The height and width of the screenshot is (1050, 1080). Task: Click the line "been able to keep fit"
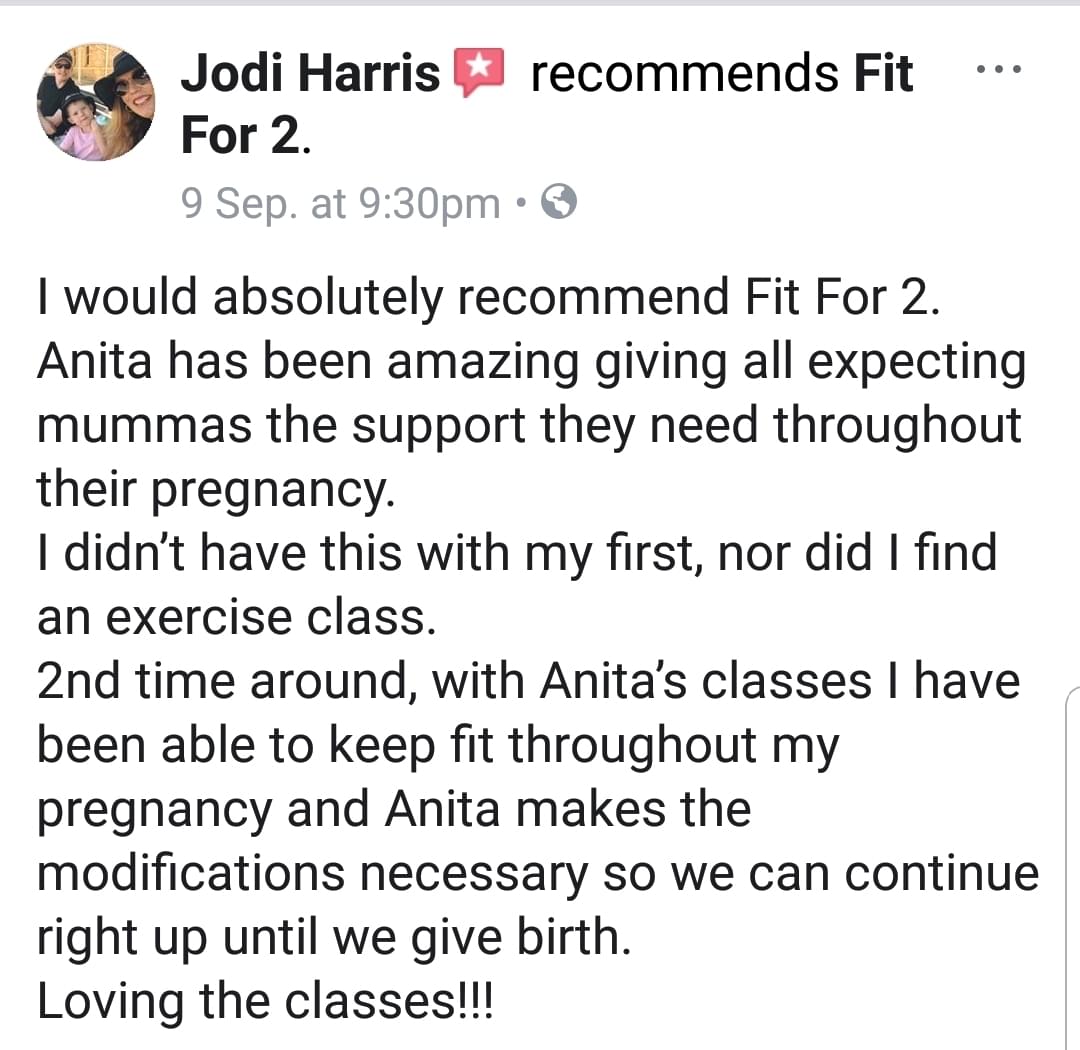click(x=438, y=745)
